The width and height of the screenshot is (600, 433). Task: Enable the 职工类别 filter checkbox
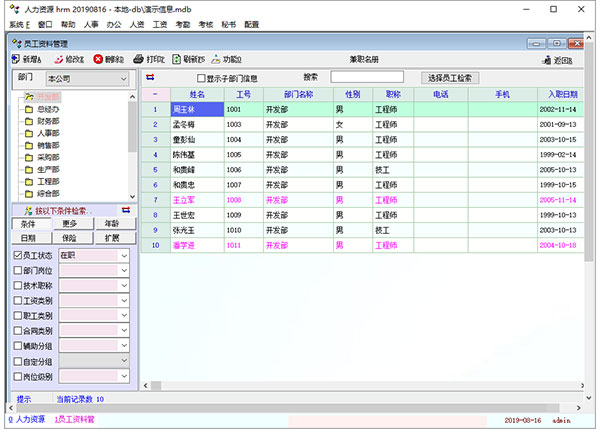point(18,316)
